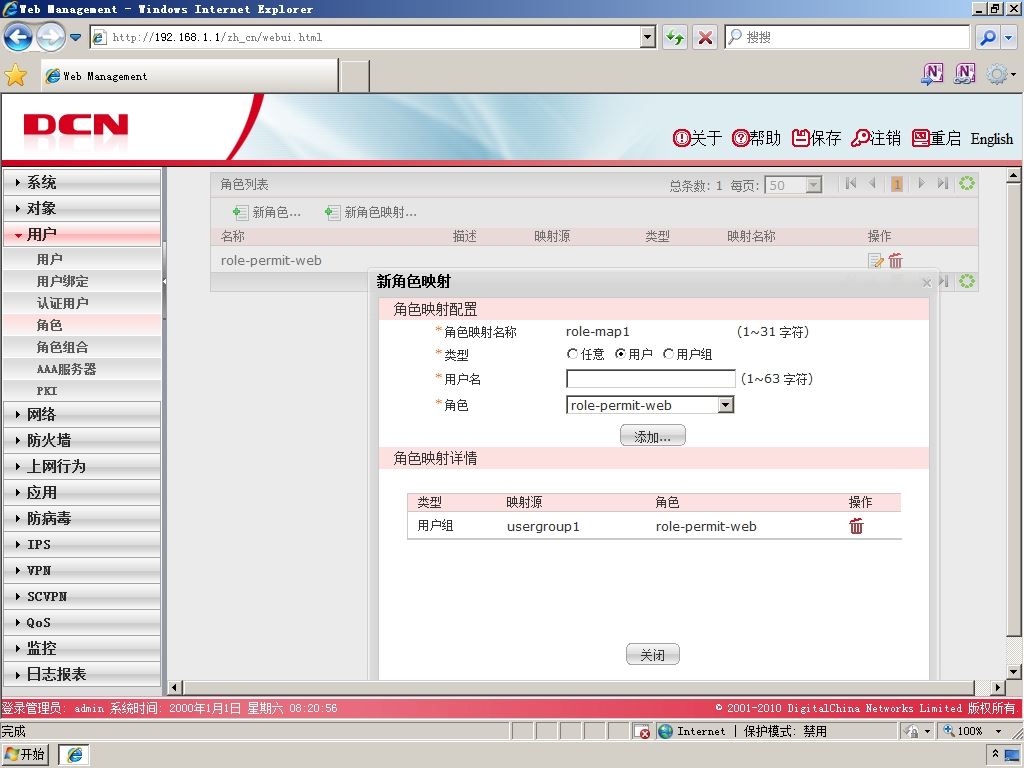The image size is (1024, 768).
Task: Open the 角色组合 submenu item
Action: pyautogui.click(x=82, y=347)
